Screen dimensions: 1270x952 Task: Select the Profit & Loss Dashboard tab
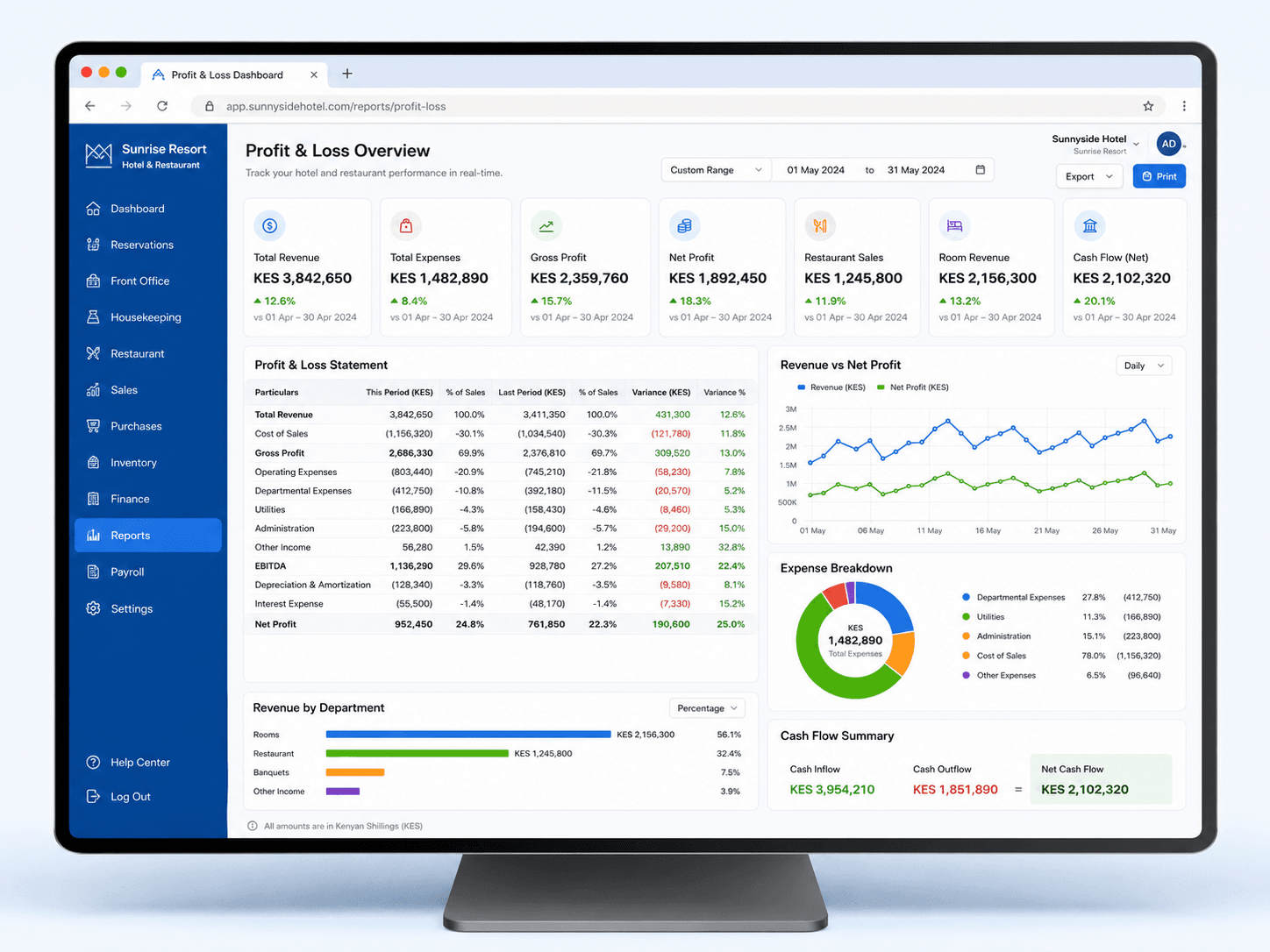[235, 75]
